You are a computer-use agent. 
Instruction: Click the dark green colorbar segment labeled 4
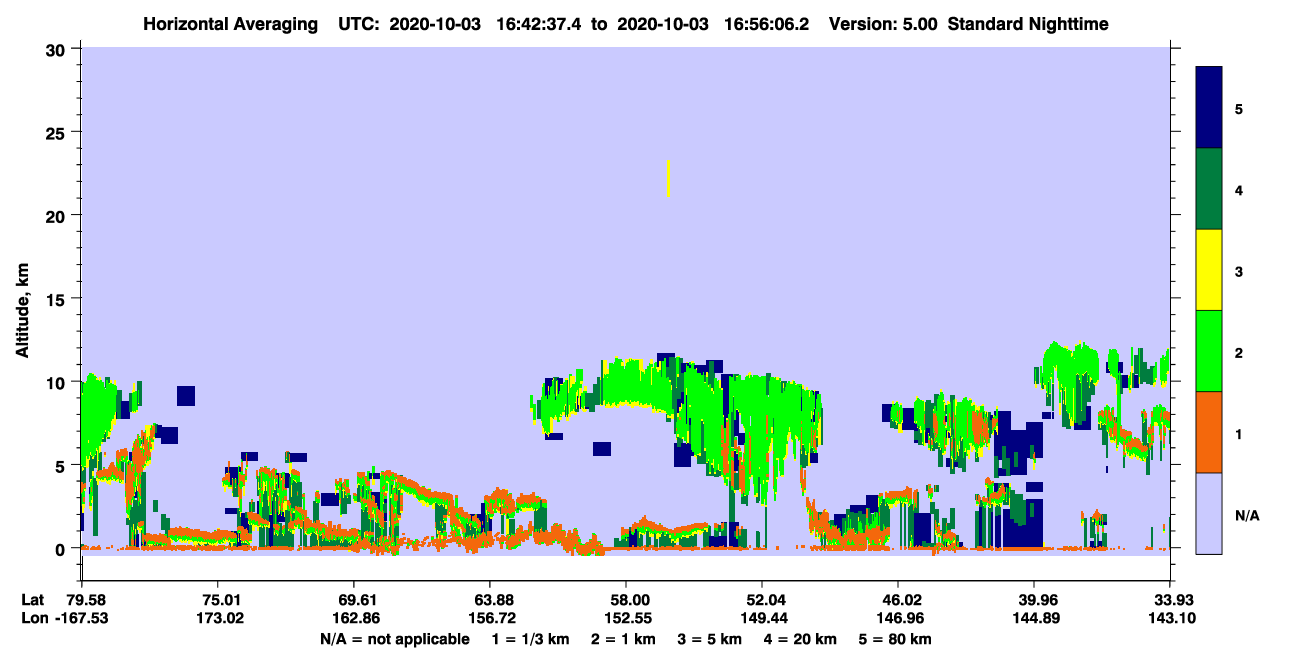pyautogui.click(x=1209, y=189)
